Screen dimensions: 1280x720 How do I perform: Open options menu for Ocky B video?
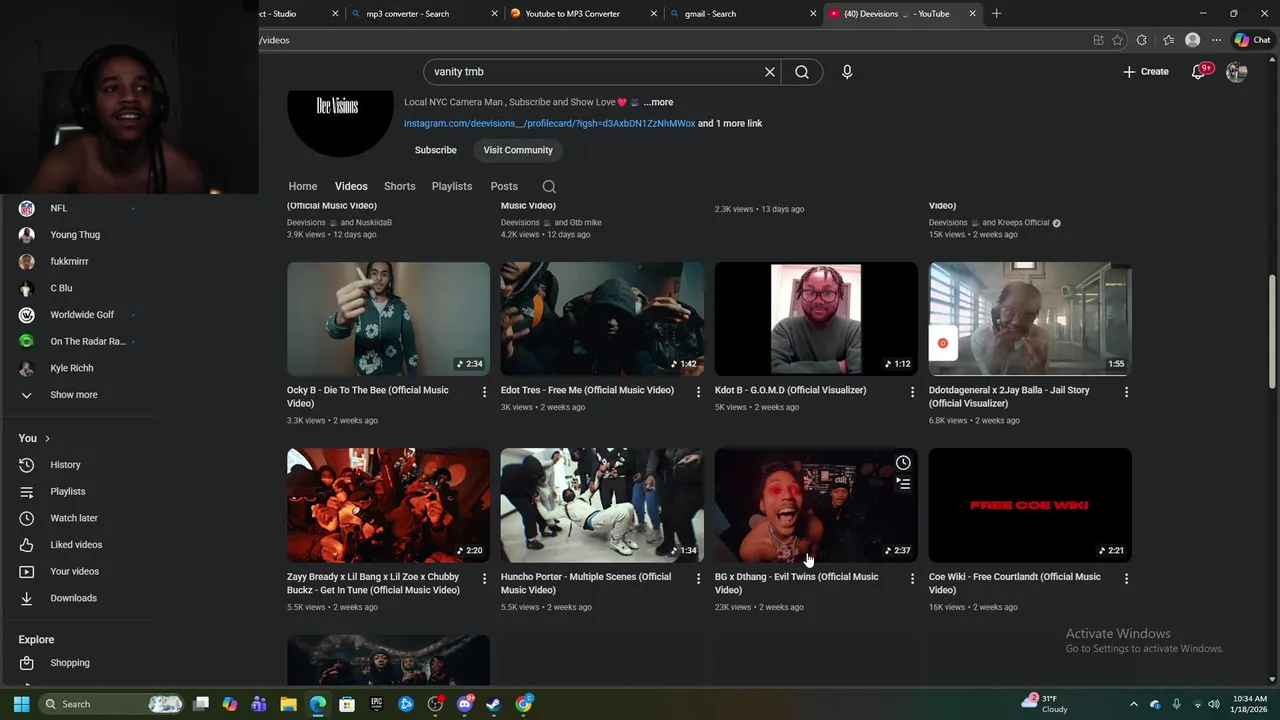click(x=484, y=392)
